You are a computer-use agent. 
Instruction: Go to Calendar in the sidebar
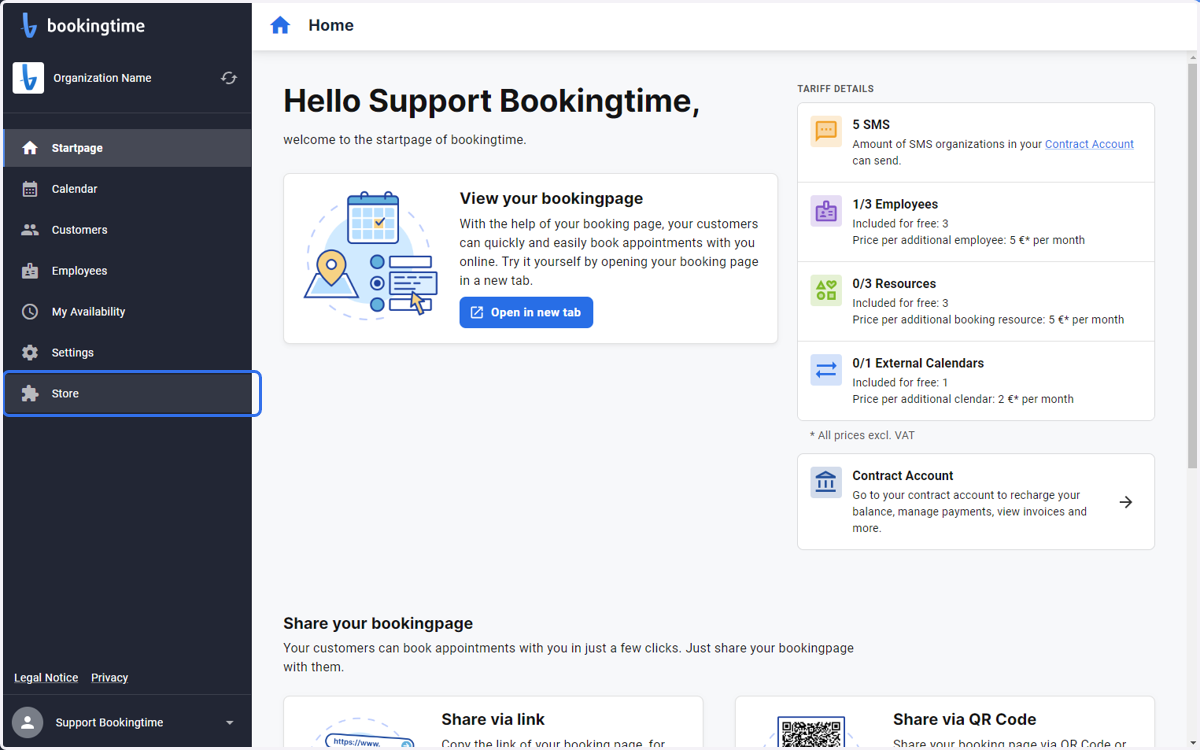coord(127,189)
